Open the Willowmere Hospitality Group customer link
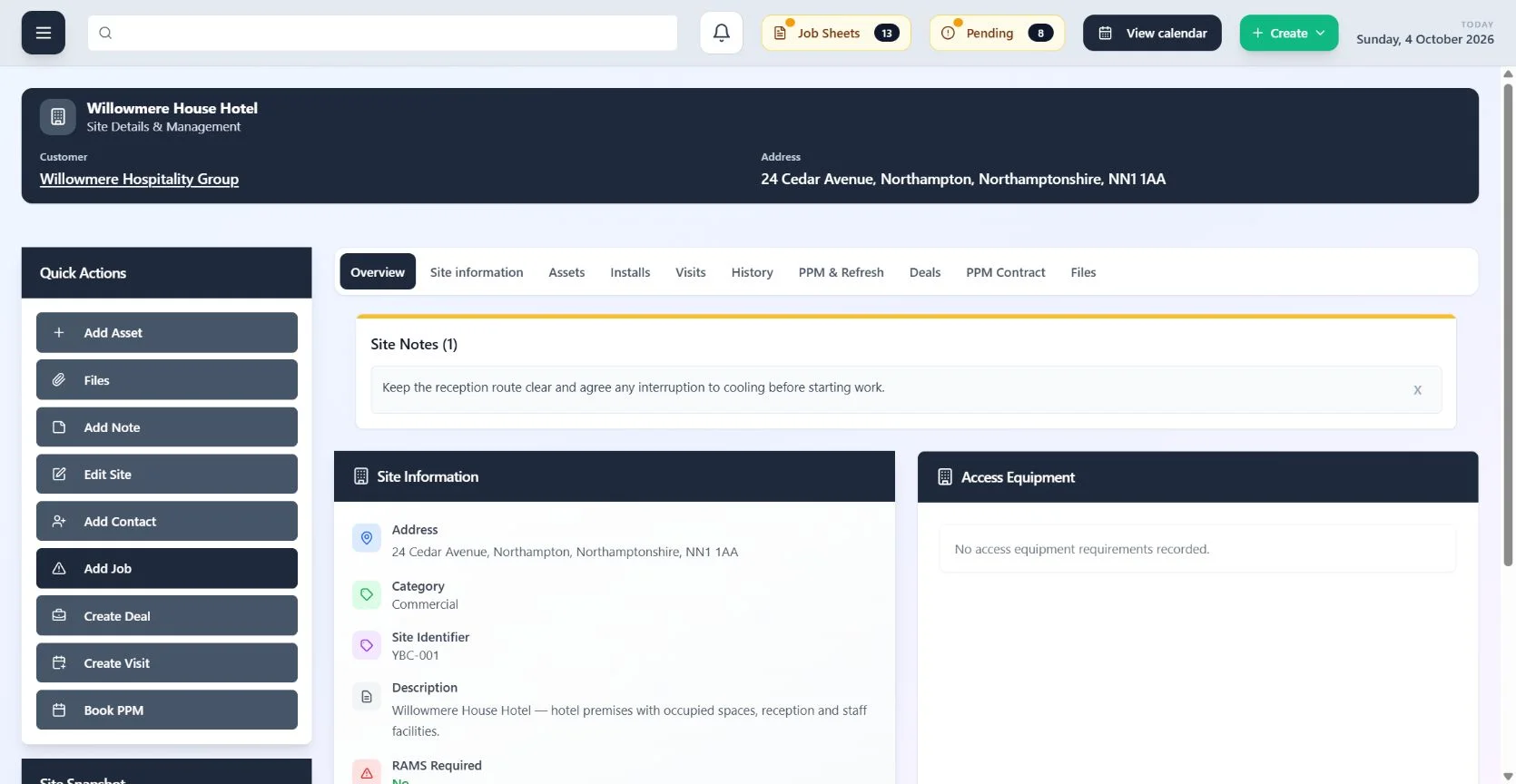The image size is (1516, 784). click(x=139, y=179)
